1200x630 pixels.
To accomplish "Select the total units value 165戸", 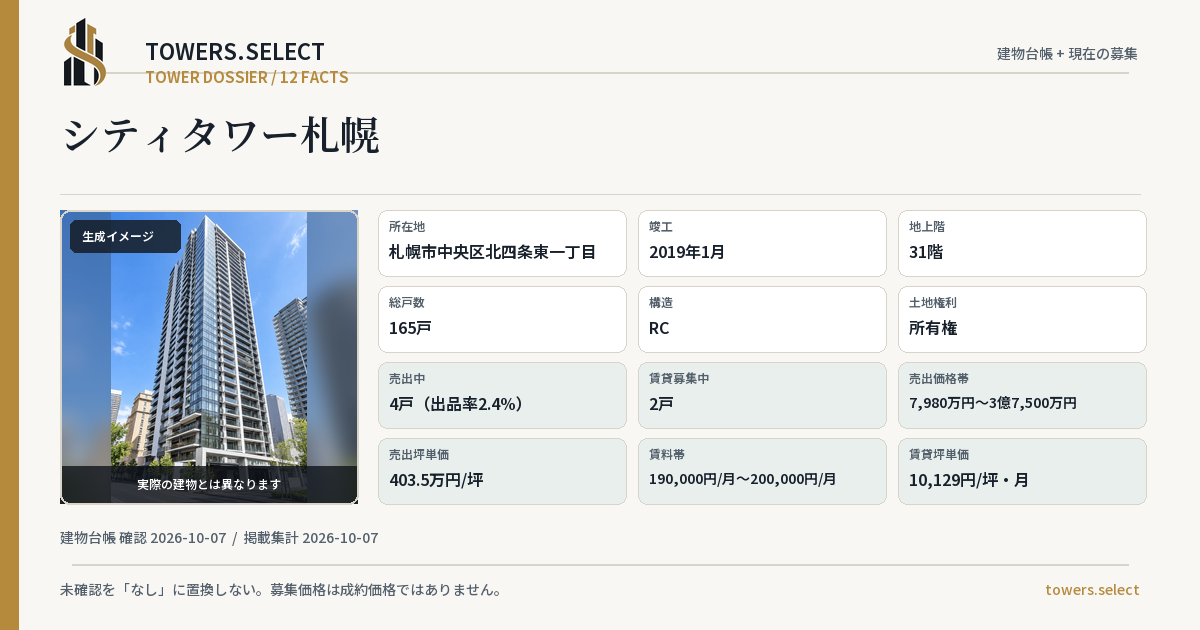I will (410, 328).
